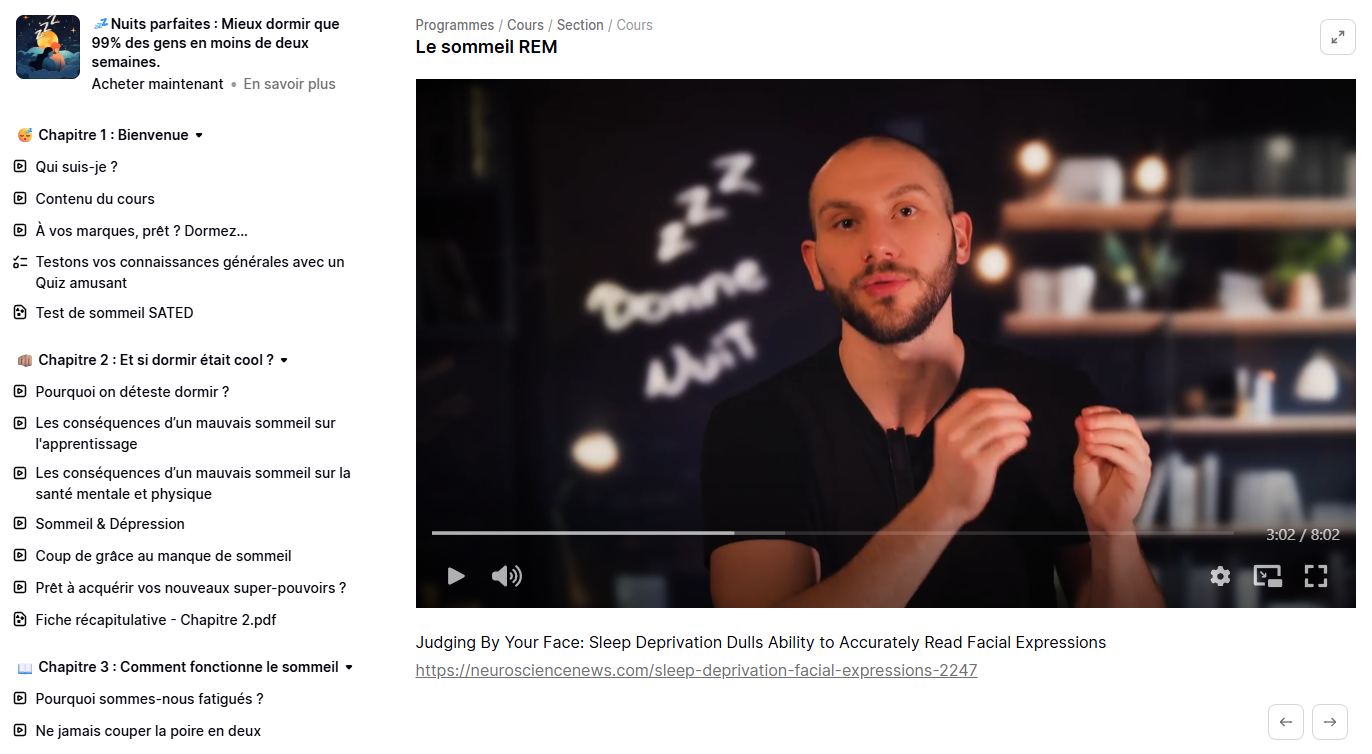Click Acheter maintenant
1372x754 pixels.
pos(158,84)
